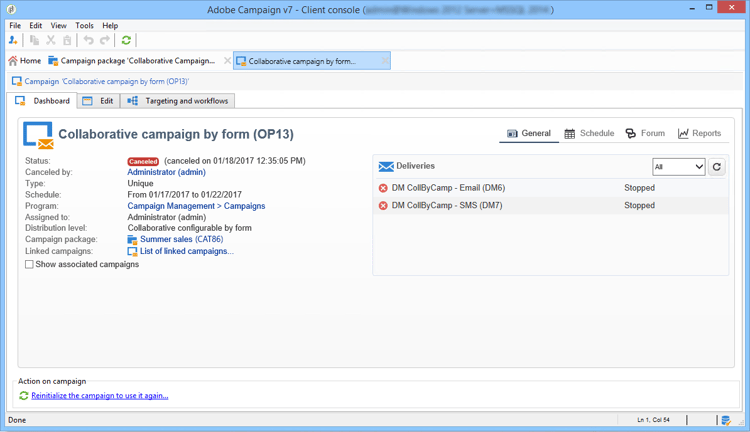Open List of linked campaigns link
Image resolution: width=750 pixels, height=432 pixels.
[187, 251]
